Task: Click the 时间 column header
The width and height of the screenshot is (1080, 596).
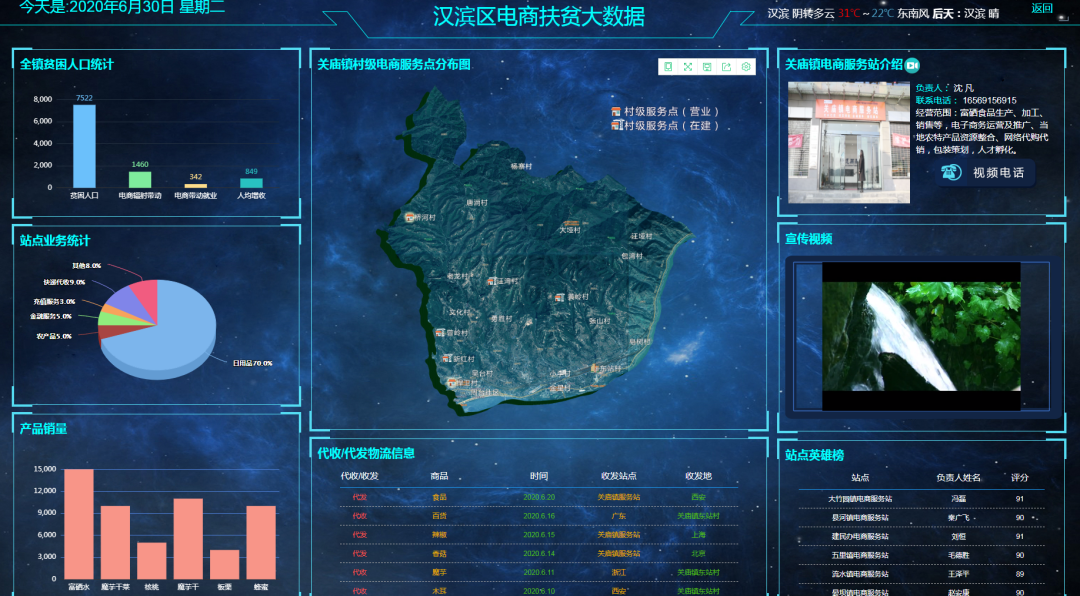Action: pyautogui.click(x=539, y=476)
